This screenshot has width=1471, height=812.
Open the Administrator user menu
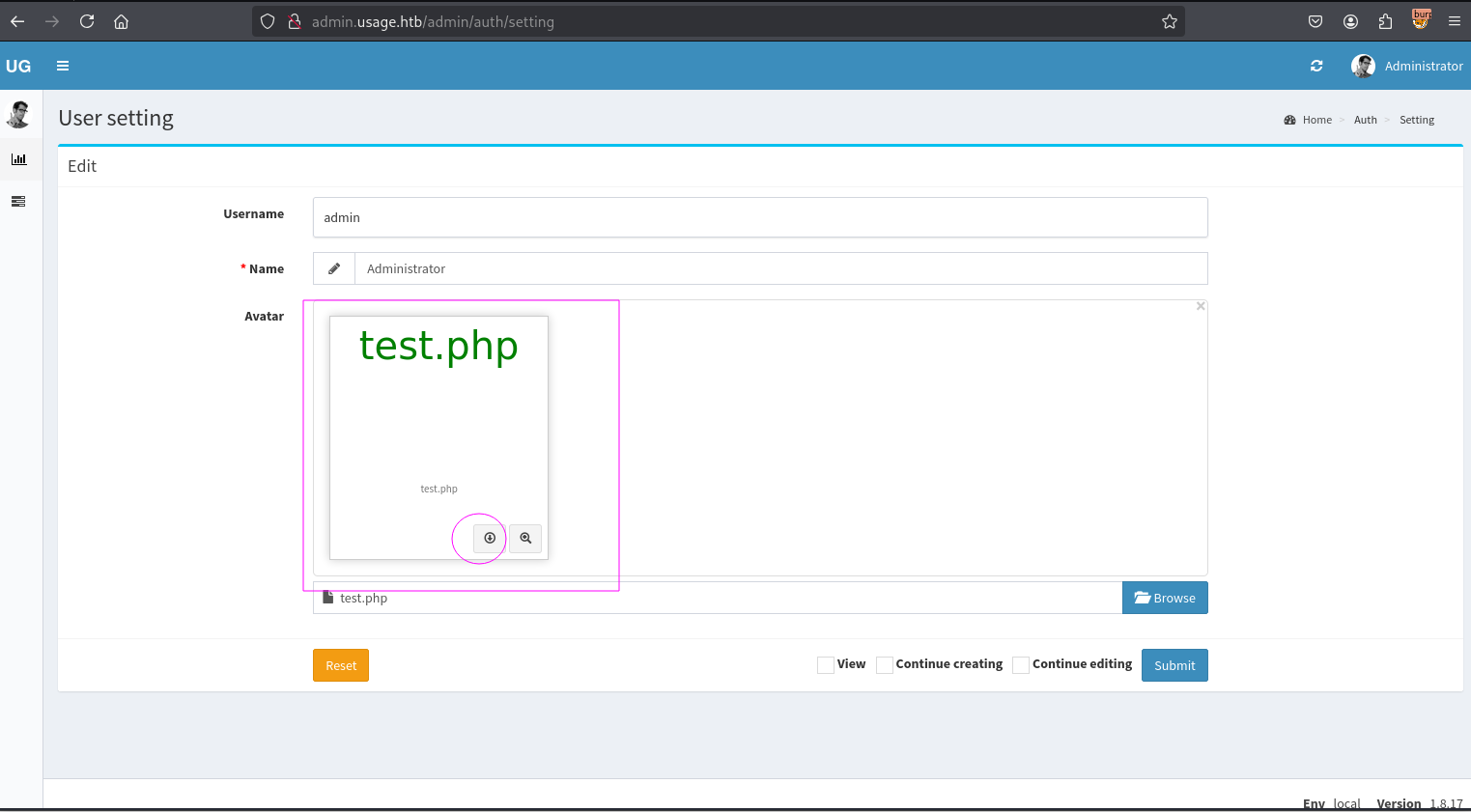(x=1407, y=66)
